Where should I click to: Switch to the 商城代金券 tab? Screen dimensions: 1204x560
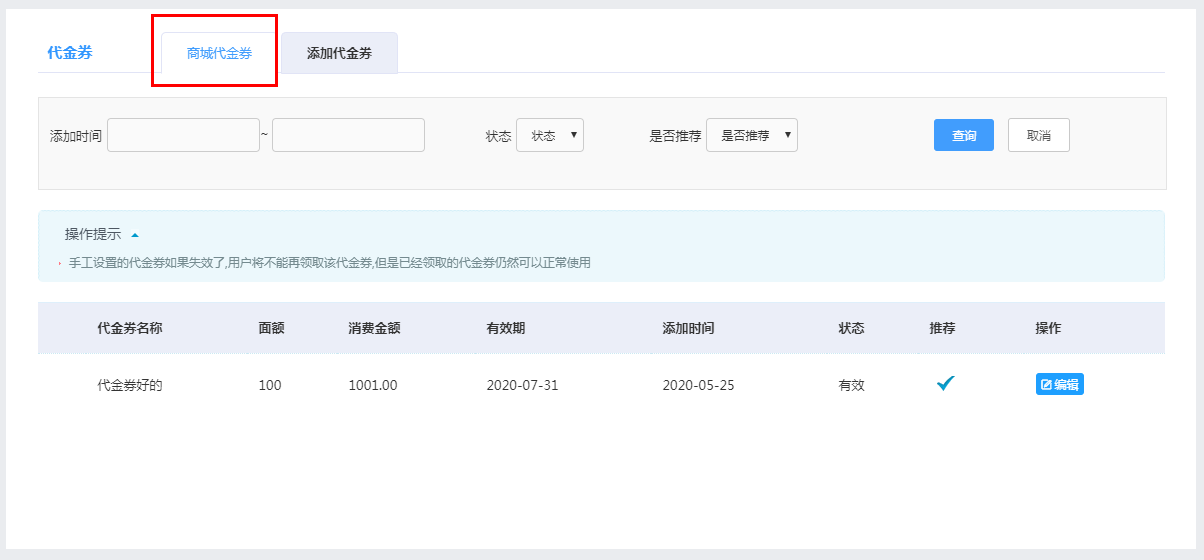(219, 53)
